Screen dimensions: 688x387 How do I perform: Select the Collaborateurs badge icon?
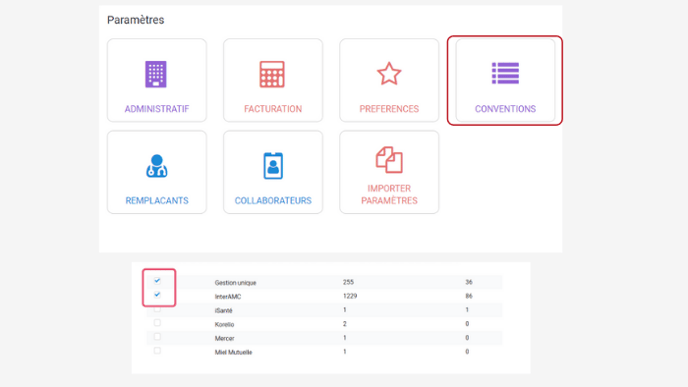273,165
